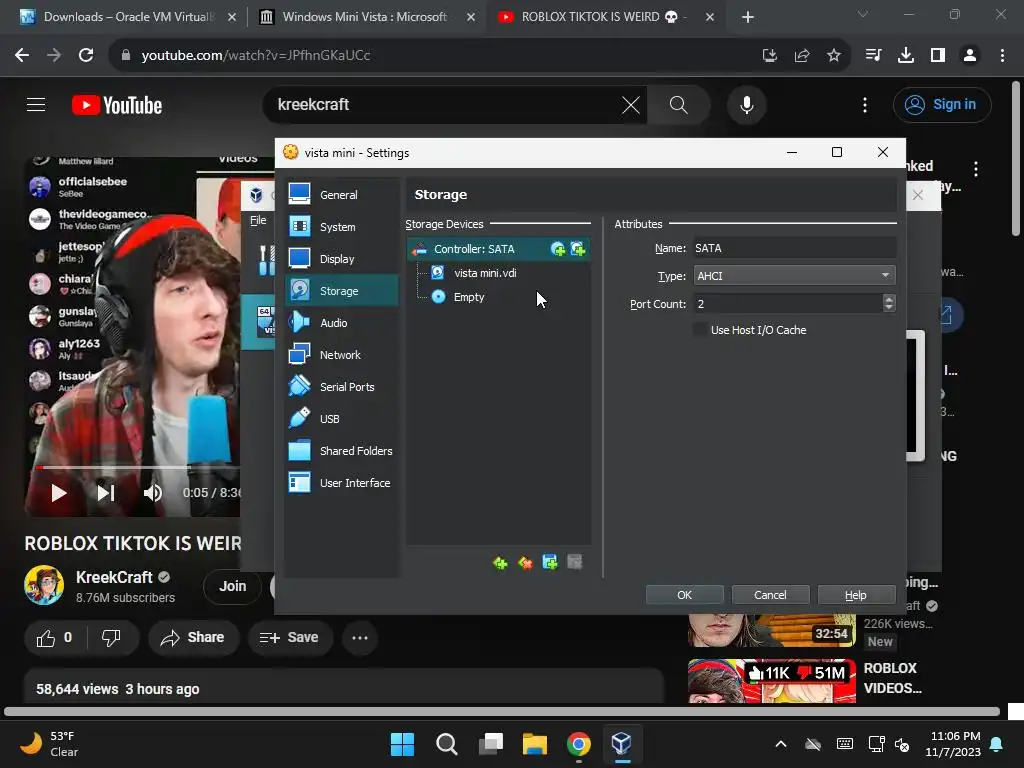
Task: Open Shared Folders settings category
Action: pos(342,451)
